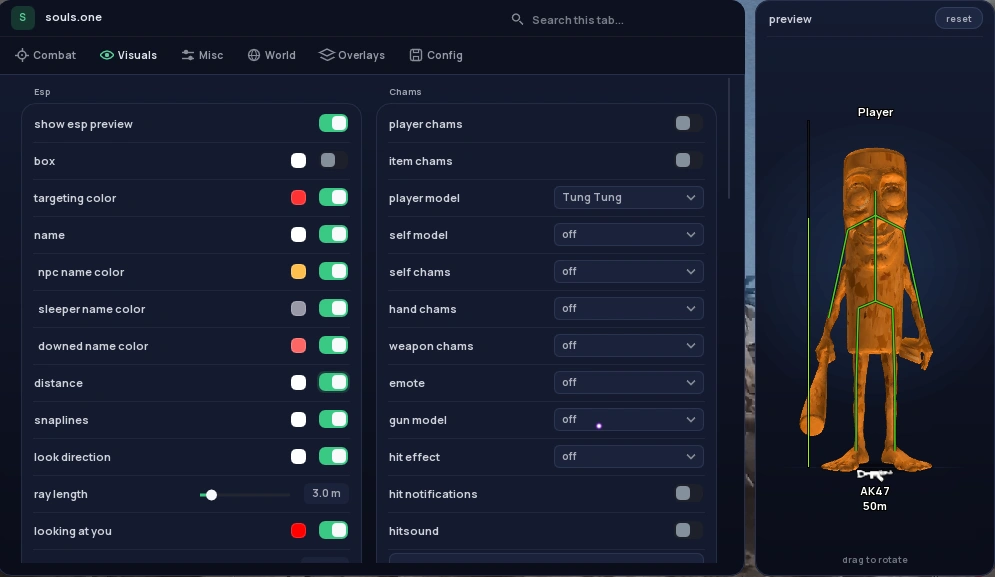Switch to the Misc tab
This screenshot has width=995, height=577.
[202, 55]
